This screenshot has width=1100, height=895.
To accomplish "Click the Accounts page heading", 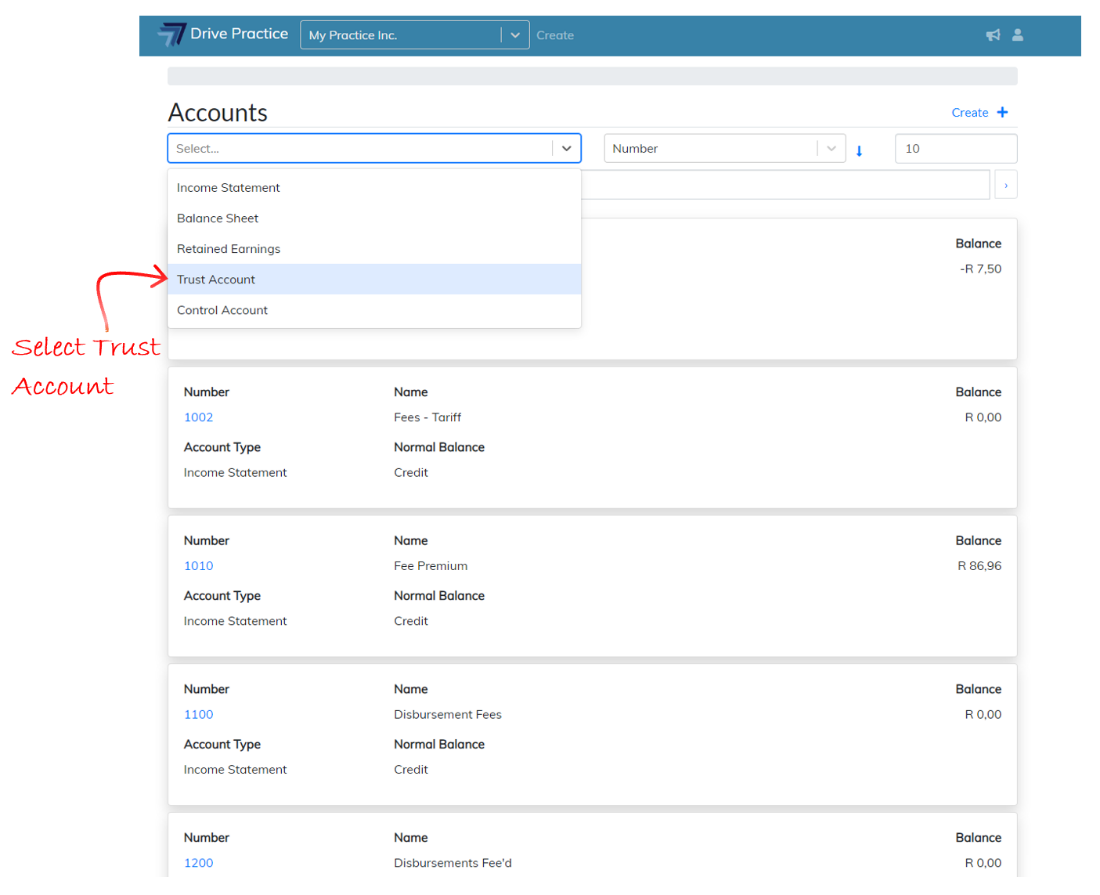I will tap(217, 112).
